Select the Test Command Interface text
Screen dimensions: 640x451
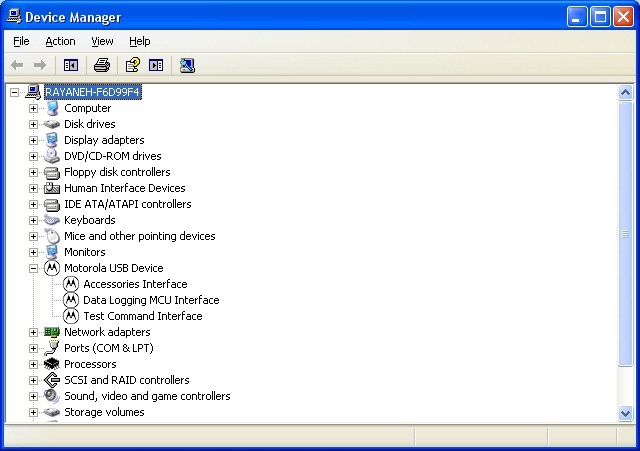point(143,316)
